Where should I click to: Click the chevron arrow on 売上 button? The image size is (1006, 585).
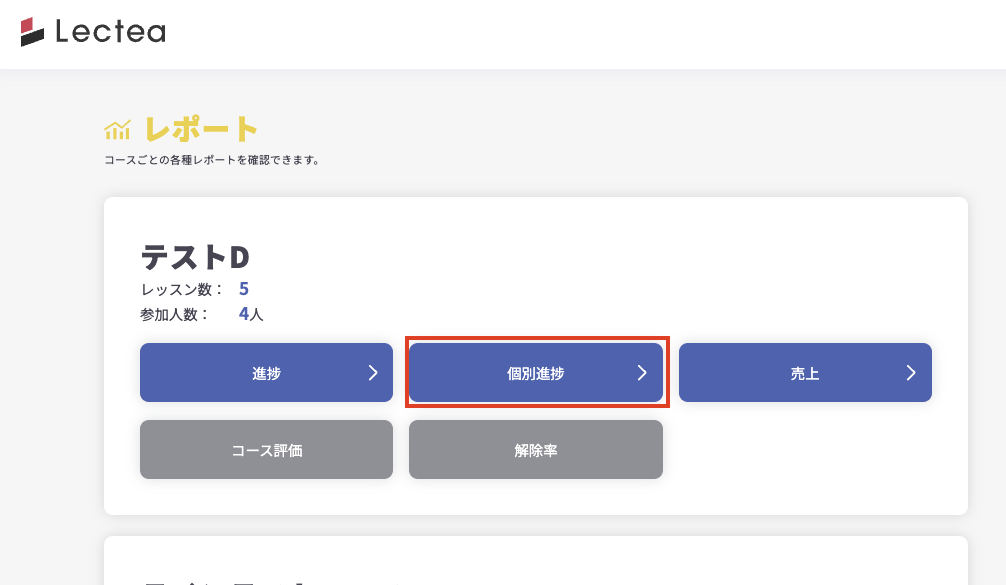(911, 373)
